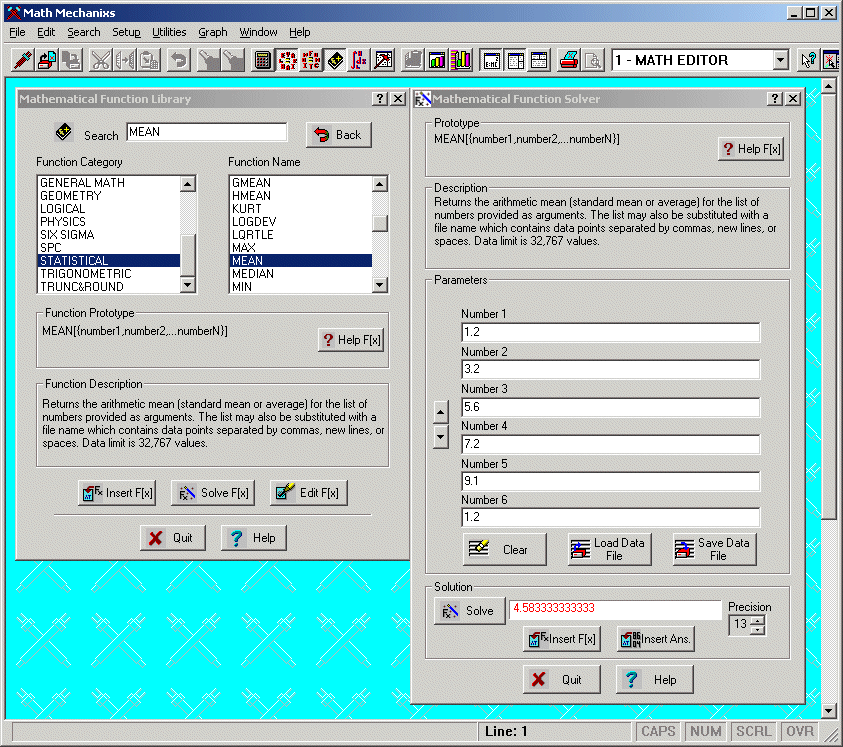Open the Window menu
The image size is (843, 747).
[259, 32]
